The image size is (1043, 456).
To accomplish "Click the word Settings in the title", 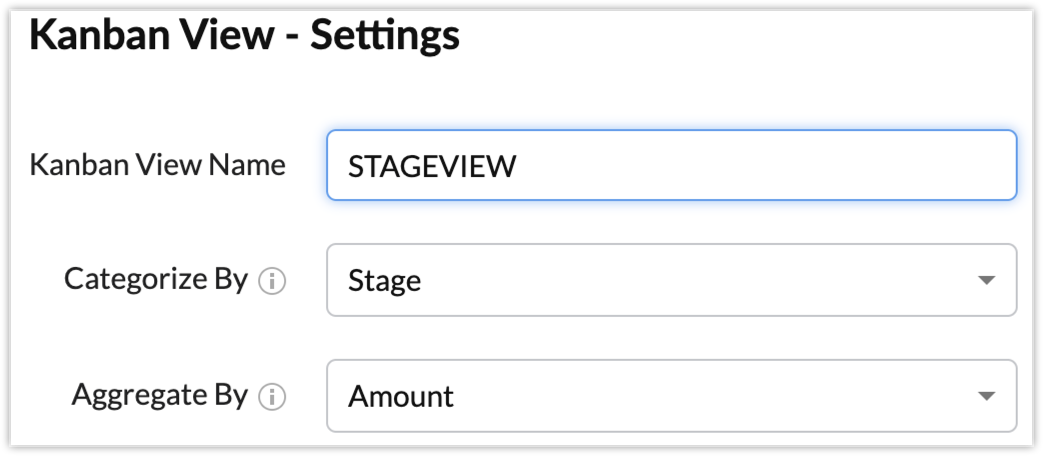I will point(384,36).
